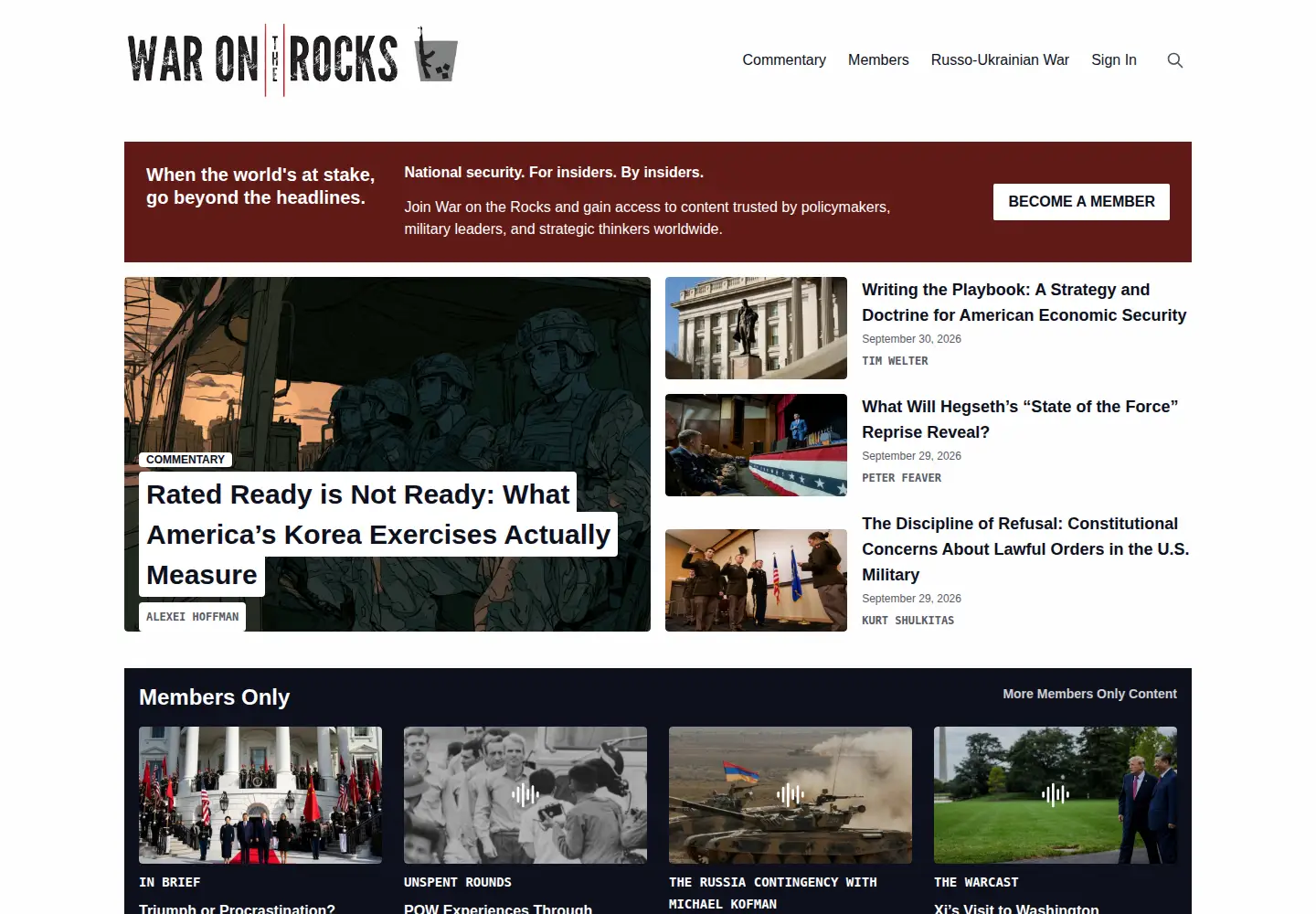Viewport: 1316px width, 914px height.
Task: Click the UNSPENT ROUNDS label
Action: pyautogui.click(x=458, y=882)
